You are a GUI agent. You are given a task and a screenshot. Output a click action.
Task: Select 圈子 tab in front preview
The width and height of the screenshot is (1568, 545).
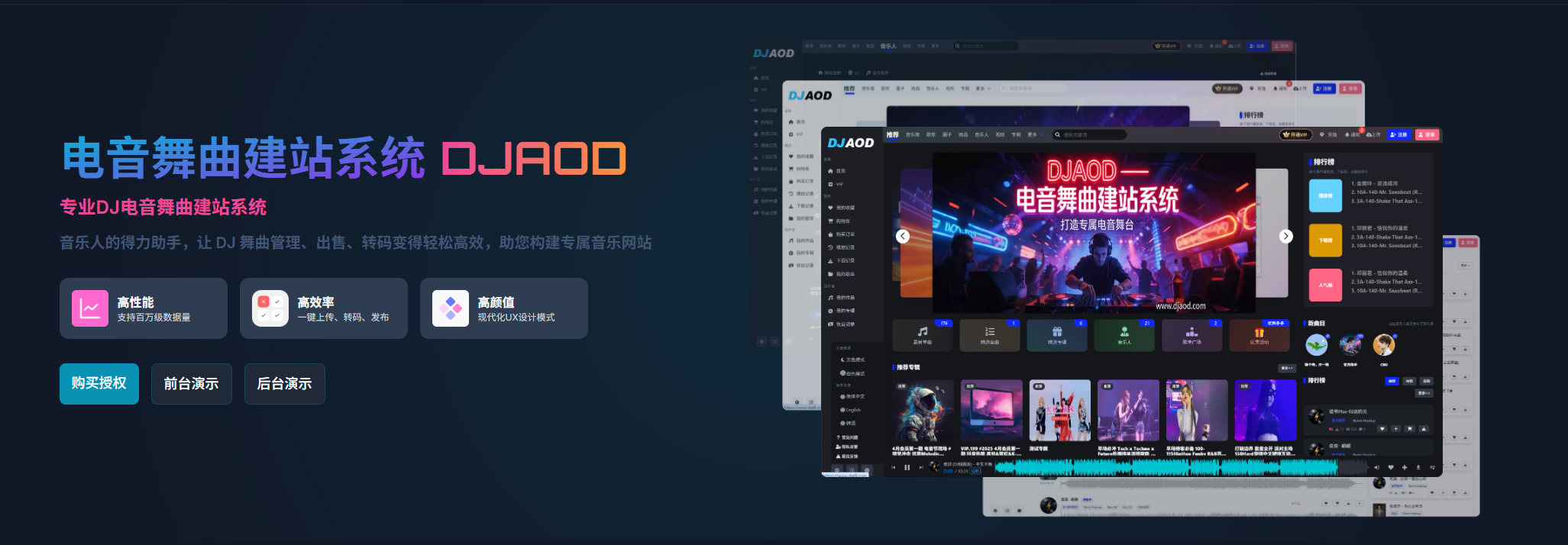coord(947,134)
